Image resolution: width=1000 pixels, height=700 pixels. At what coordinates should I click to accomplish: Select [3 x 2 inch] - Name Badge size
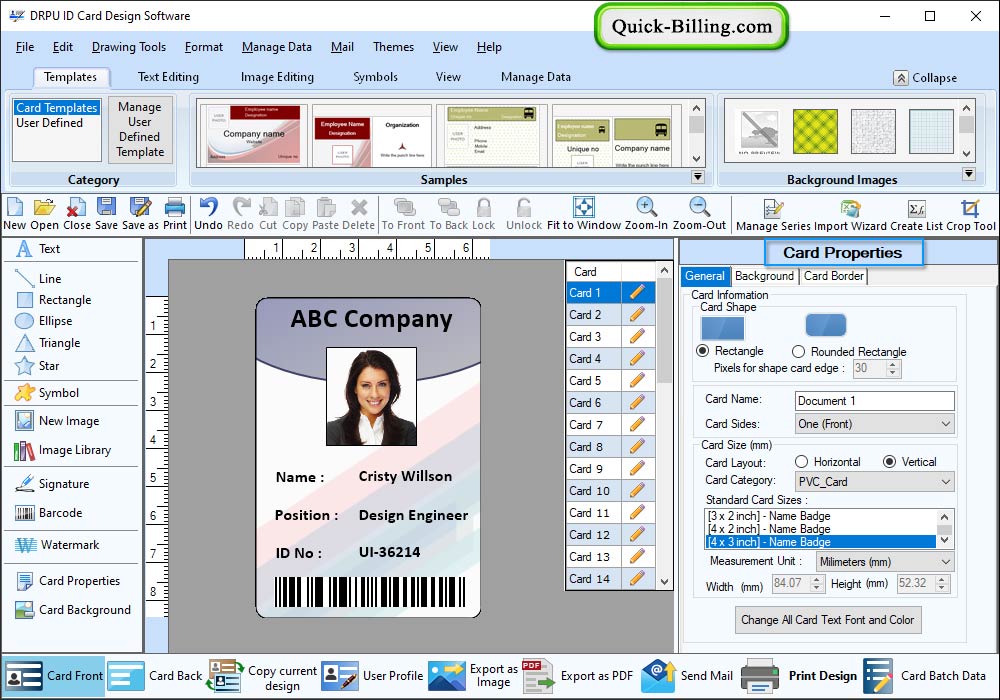tap(821, 516)
